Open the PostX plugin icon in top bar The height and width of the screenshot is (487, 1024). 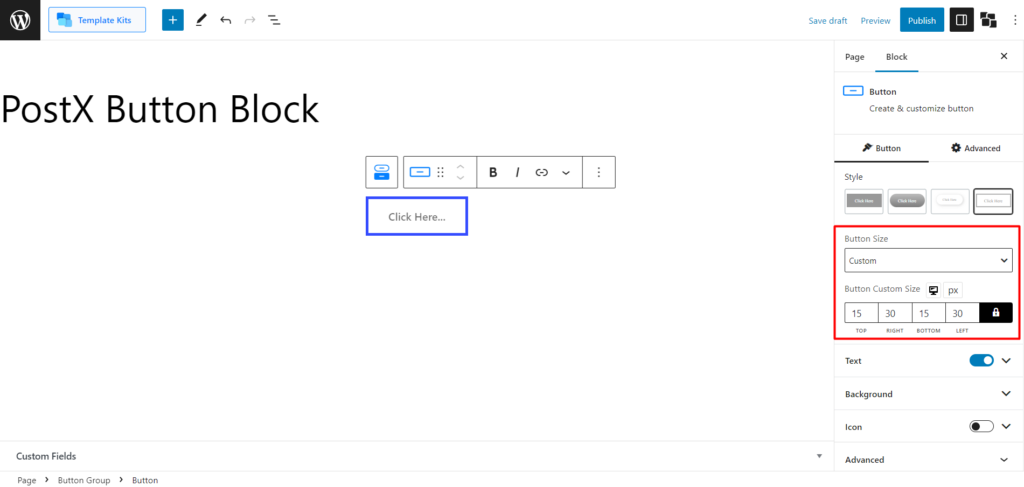click(989, 20)
